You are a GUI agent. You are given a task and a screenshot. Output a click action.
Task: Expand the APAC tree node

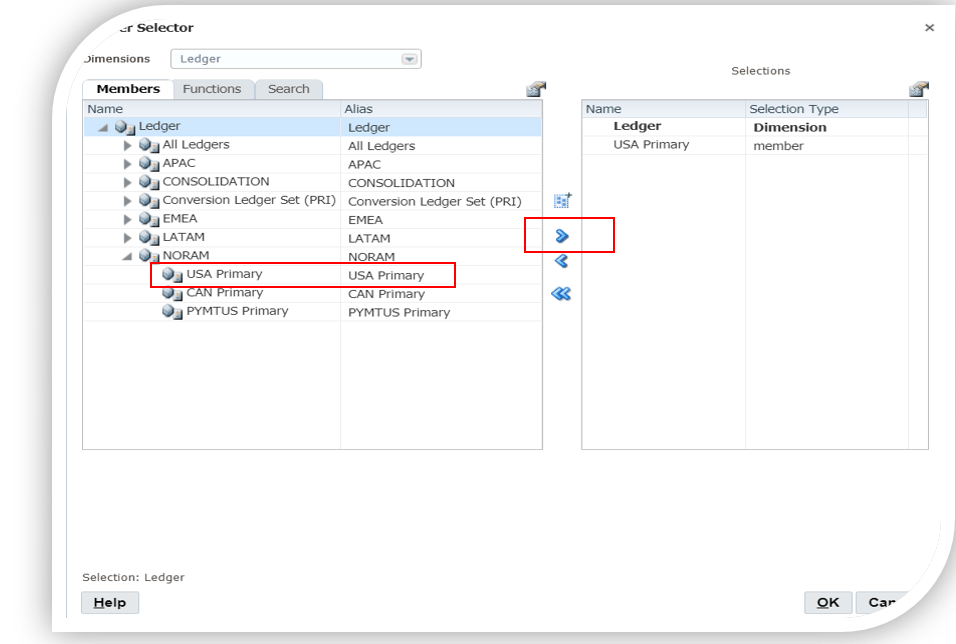pos(128,164)
